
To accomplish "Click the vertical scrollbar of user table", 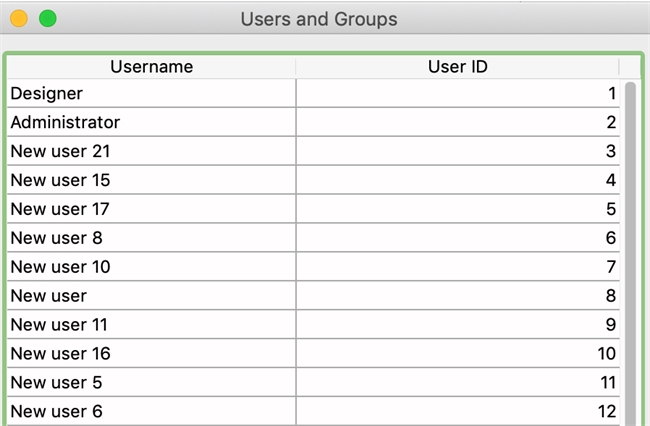I will click(x=630, y=250).
